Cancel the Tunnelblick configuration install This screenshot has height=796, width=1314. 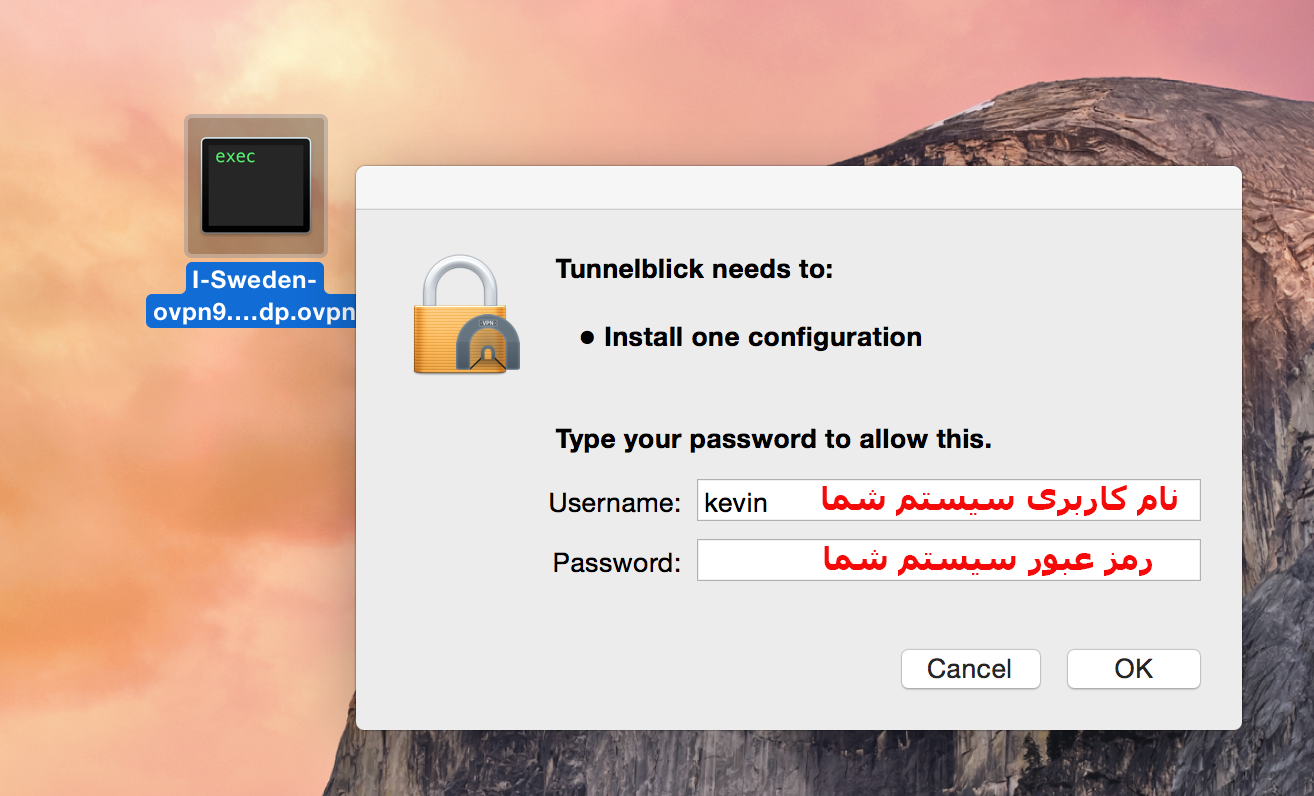pyautogui.click(x=969, y=668)
